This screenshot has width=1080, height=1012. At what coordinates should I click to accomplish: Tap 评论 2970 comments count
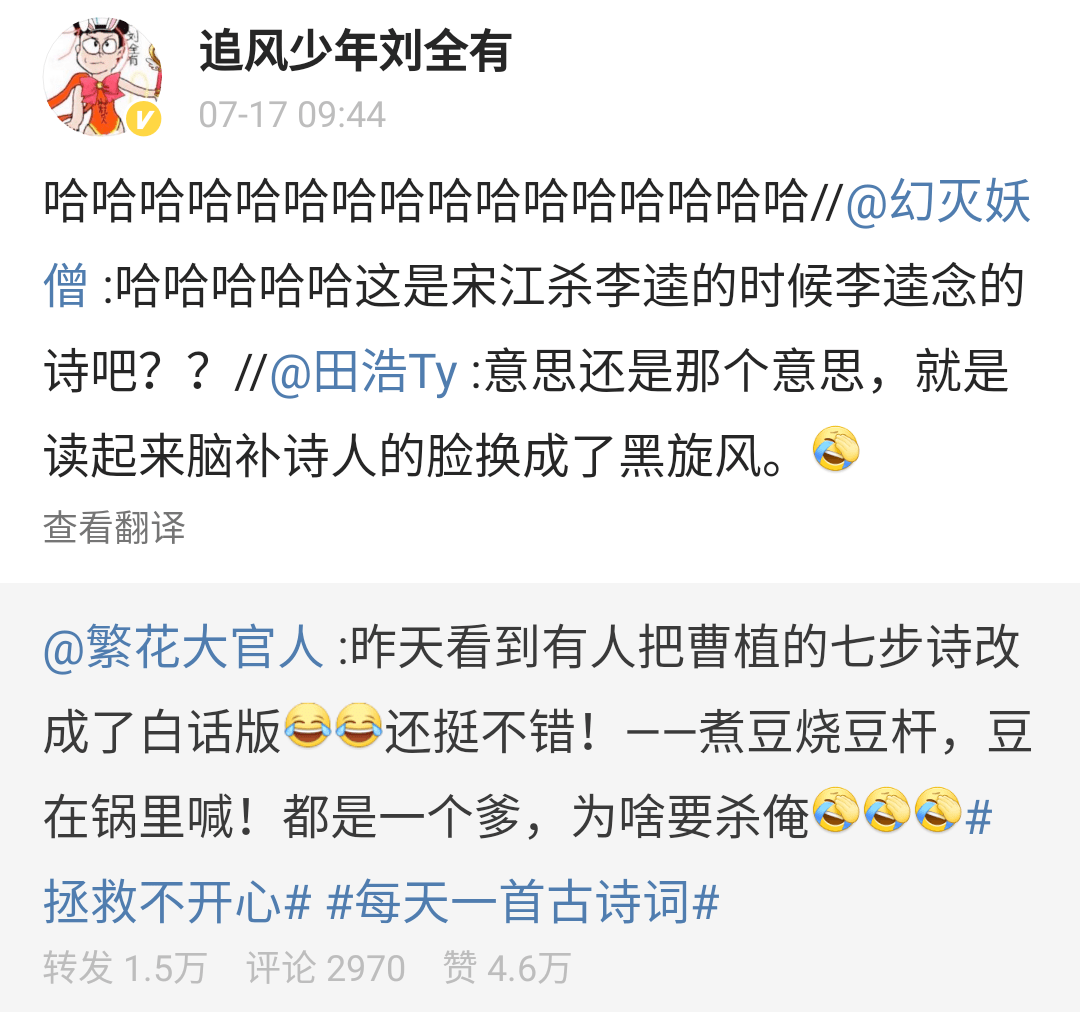point(326,968)
